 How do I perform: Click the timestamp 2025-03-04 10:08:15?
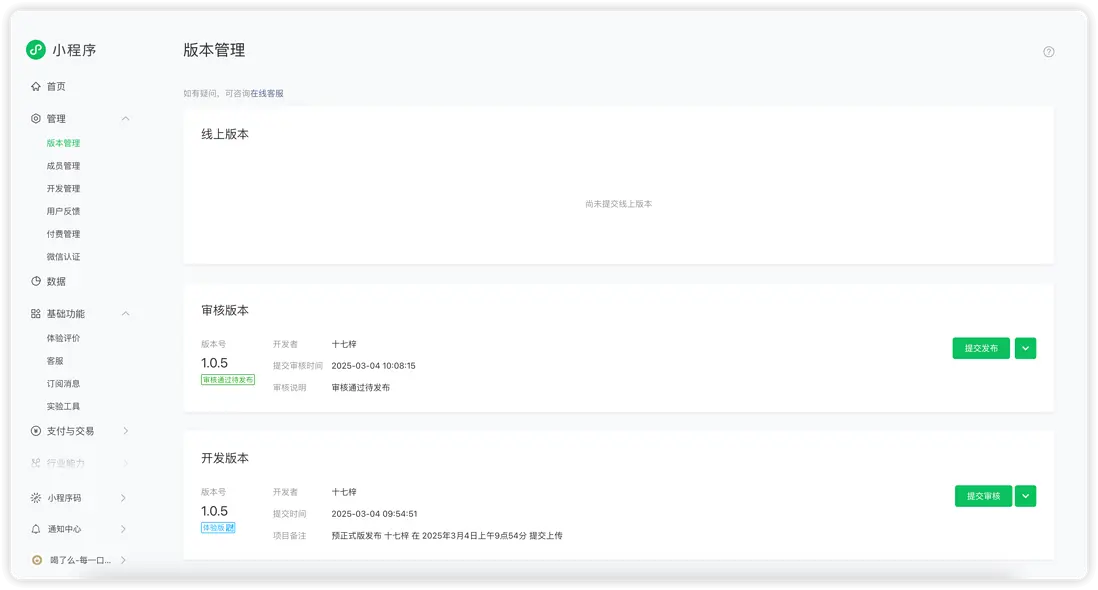(373, 365)
